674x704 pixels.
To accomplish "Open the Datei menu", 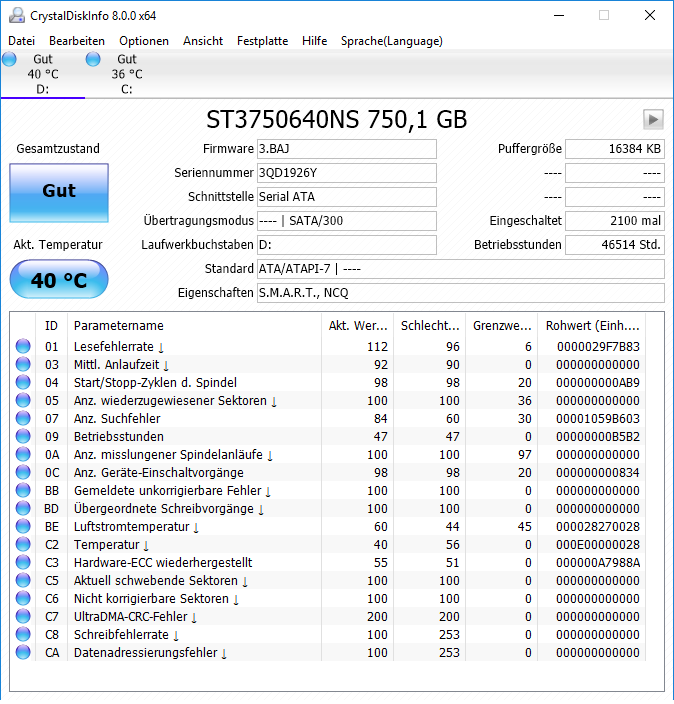I will pos(21,41).
